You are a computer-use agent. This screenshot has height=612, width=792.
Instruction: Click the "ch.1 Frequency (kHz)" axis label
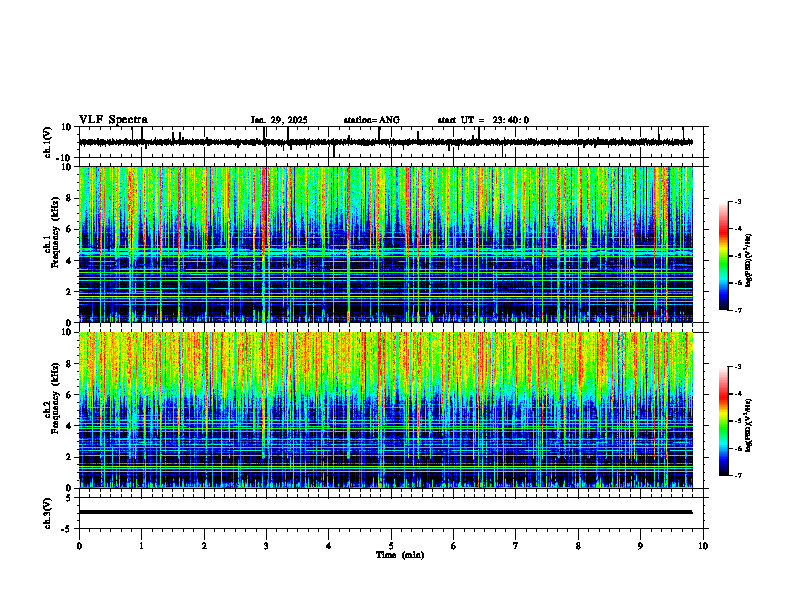51,244
